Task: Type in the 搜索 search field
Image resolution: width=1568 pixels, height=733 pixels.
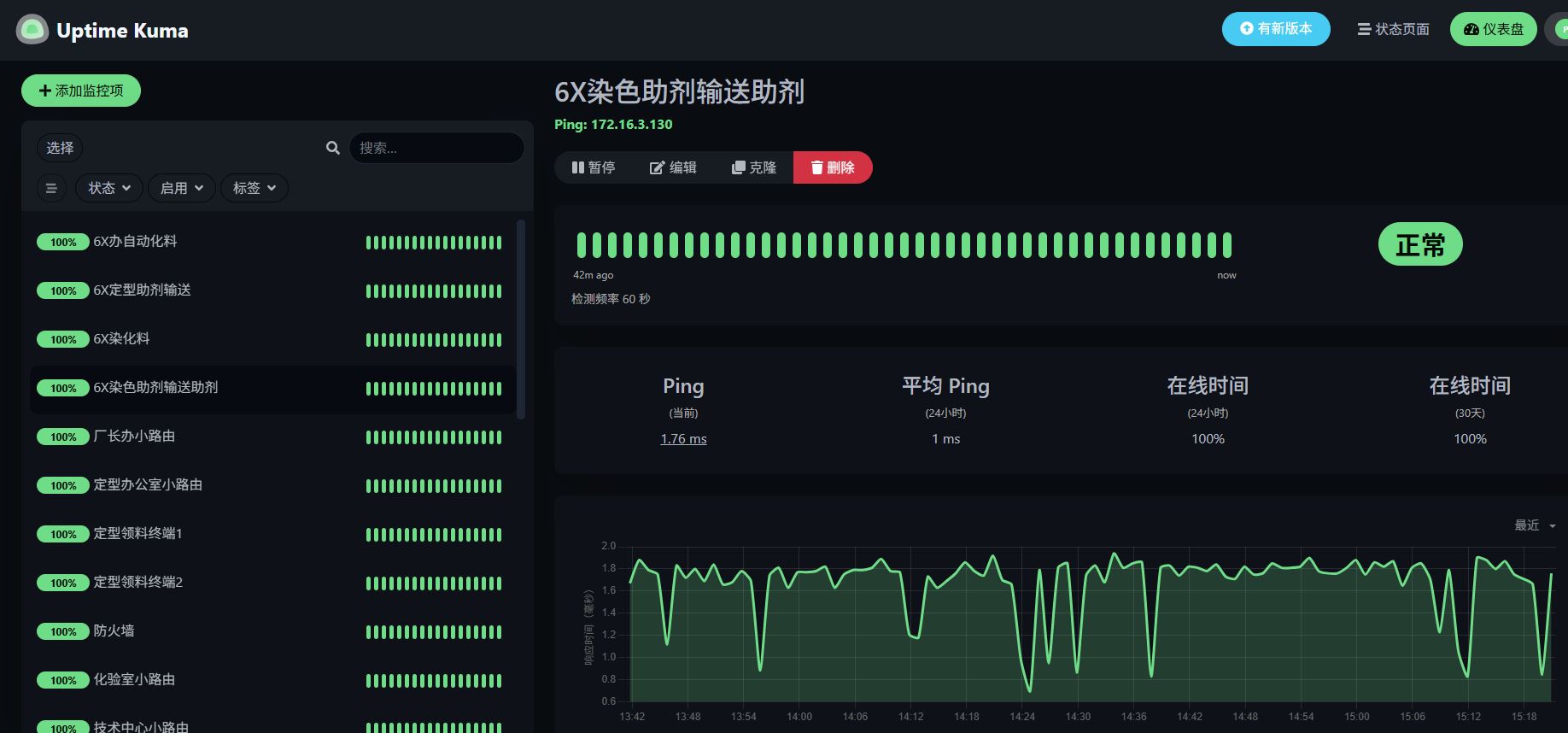Action: tap(436, 148)
